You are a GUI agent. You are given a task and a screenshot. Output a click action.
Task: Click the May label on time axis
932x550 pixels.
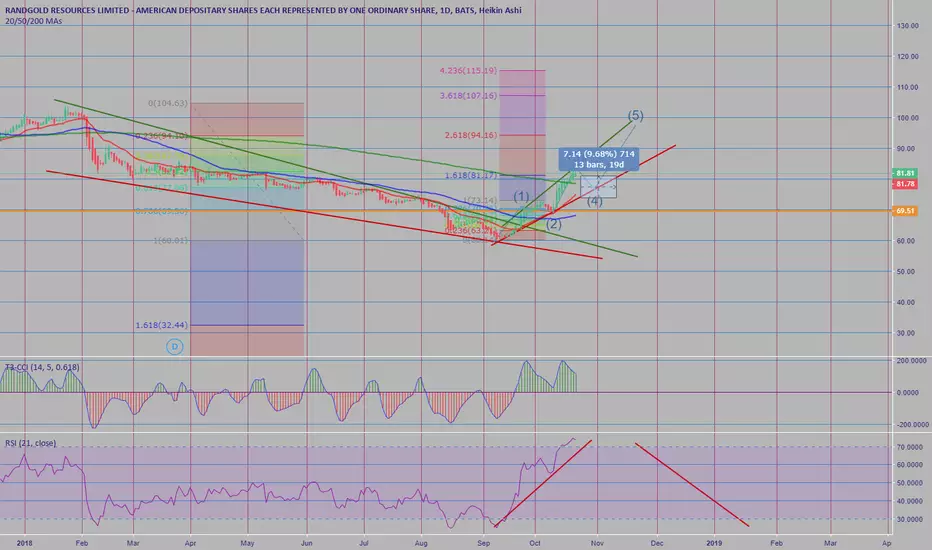pyautogui.click(x=247, y=543)
